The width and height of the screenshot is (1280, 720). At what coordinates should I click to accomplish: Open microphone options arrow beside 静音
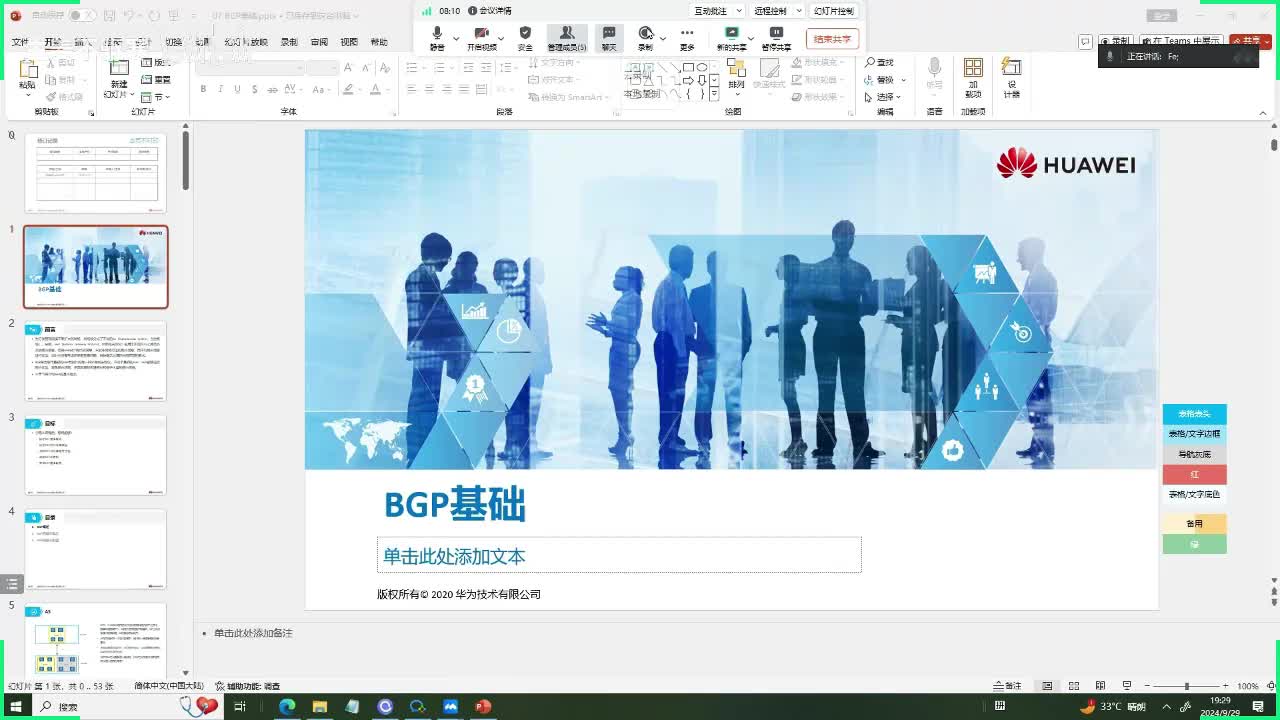click(x=456, y=38)
